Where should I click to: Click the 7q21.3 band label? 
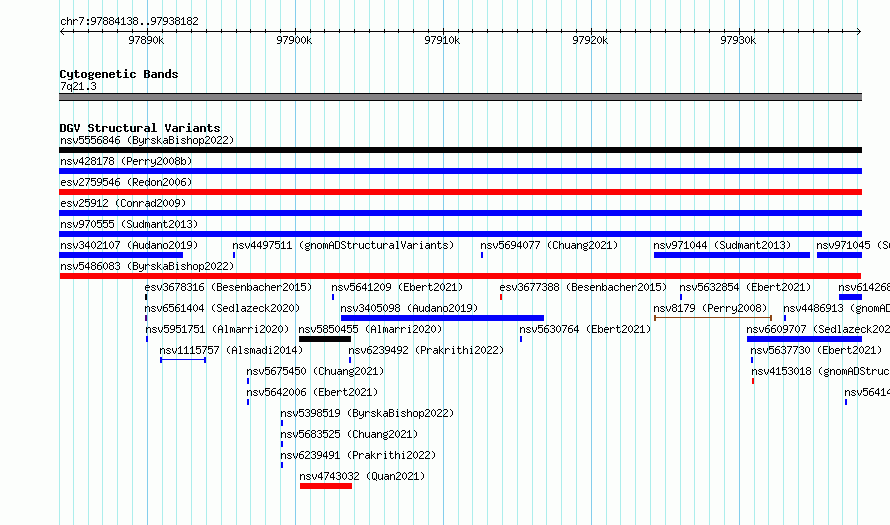click(78, 87)
